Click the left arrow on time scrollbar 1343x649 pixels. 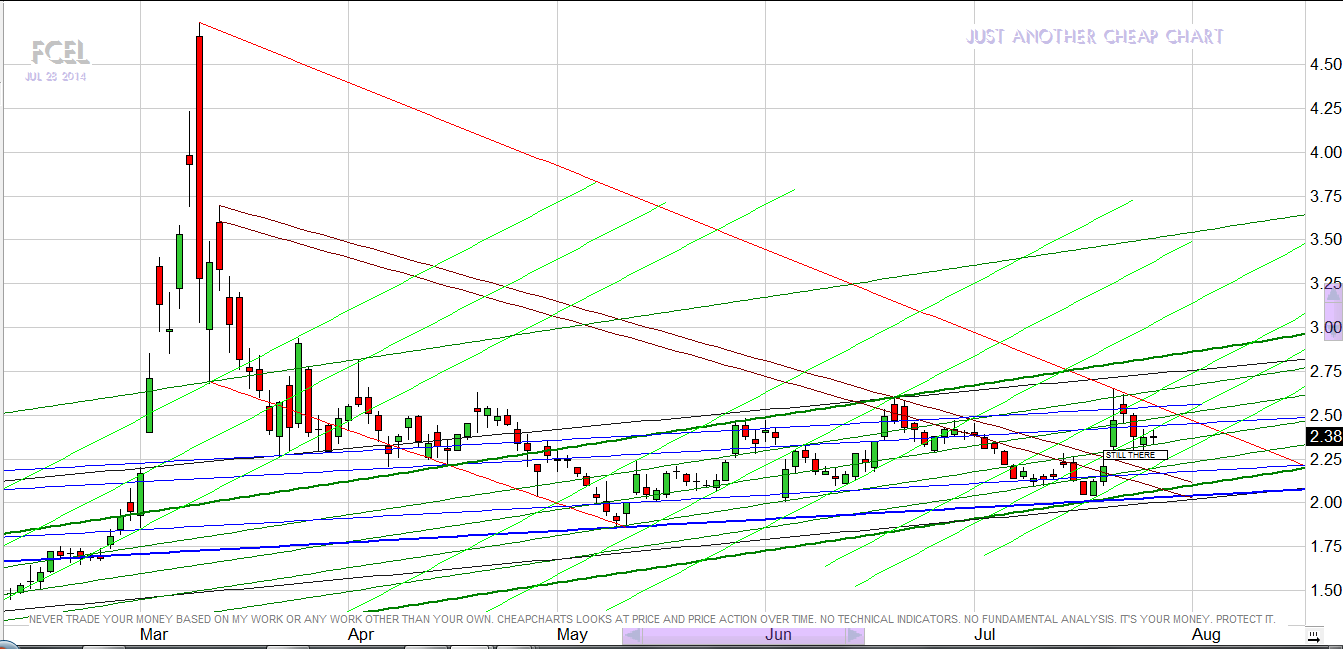pyautogui.click(x=632, y=635)
